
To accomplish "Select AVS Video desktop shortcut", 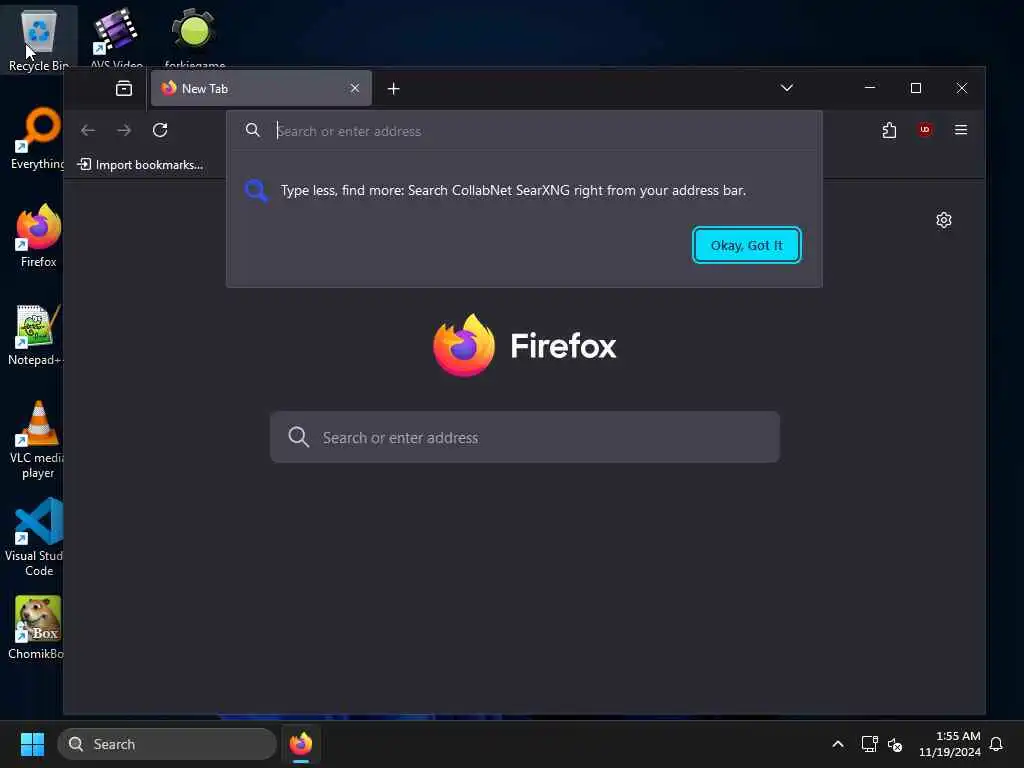I will click(116, 38).
